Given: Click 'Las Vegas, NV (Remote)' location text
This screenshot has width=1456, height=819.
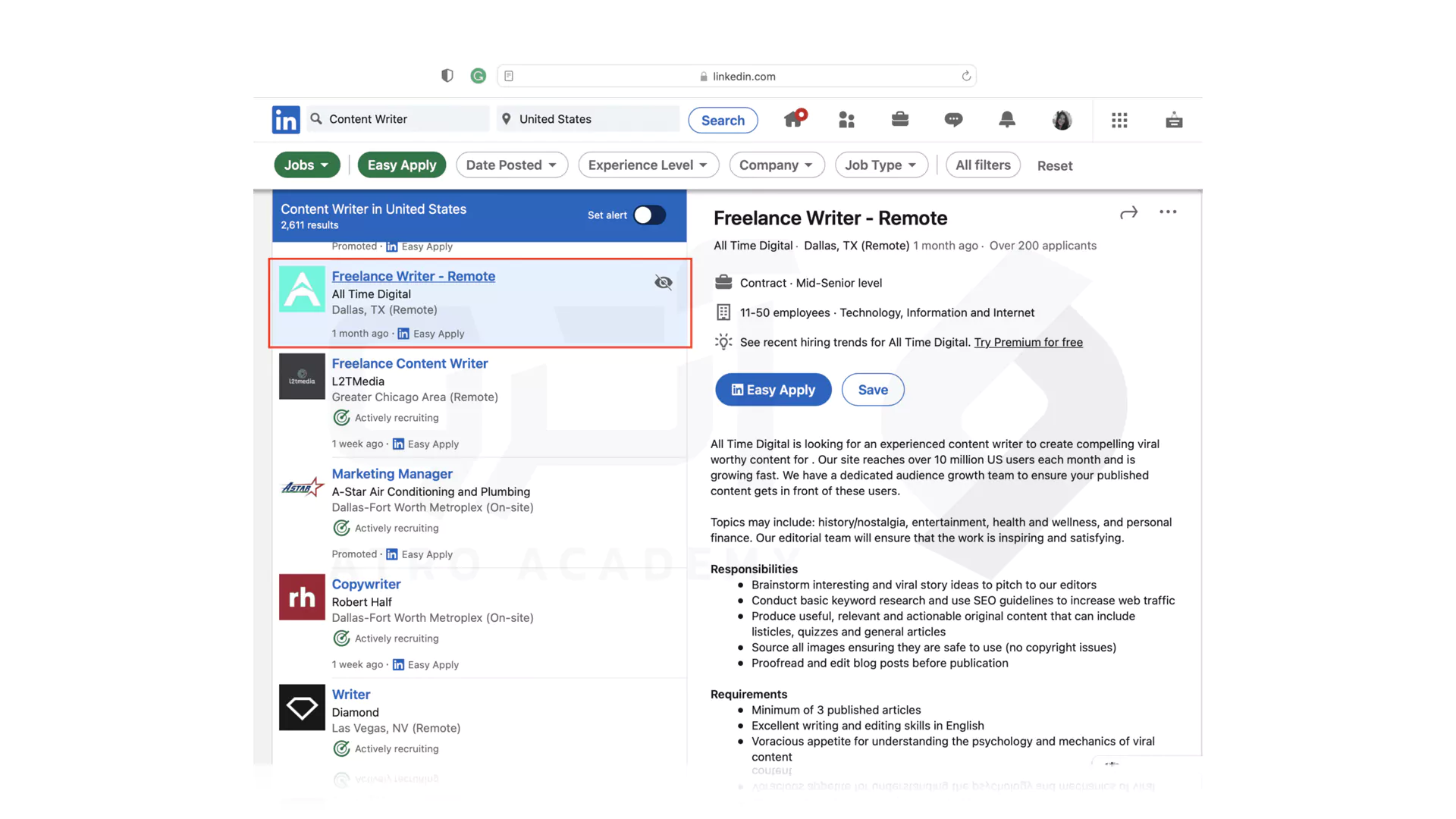Looking at the screenshot, I should pos(396,729).
